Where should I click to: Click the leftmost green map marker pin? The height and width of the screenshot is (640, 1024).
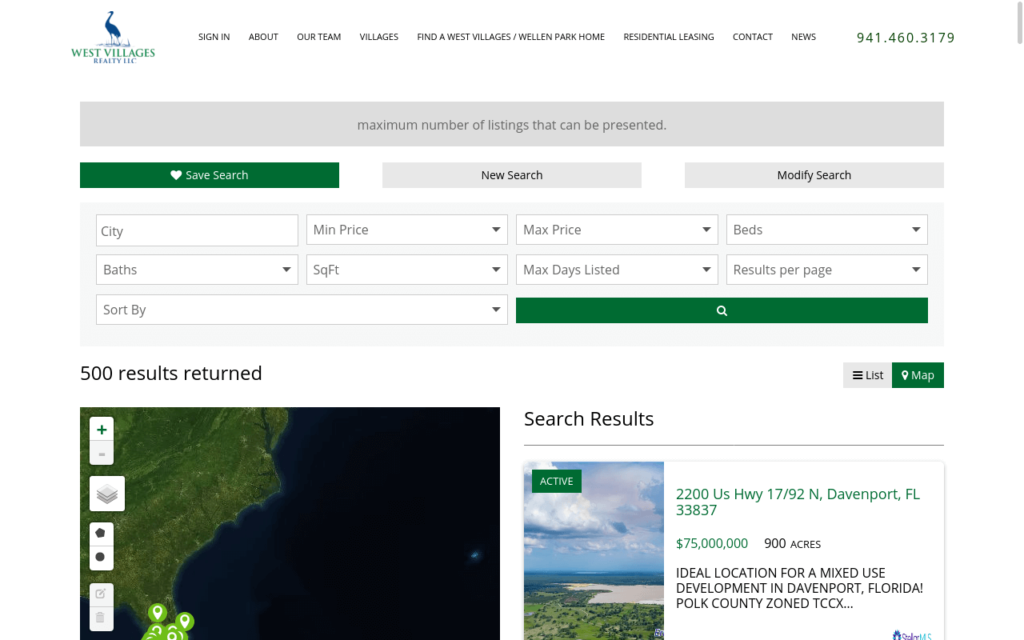[x=148, y=636]
